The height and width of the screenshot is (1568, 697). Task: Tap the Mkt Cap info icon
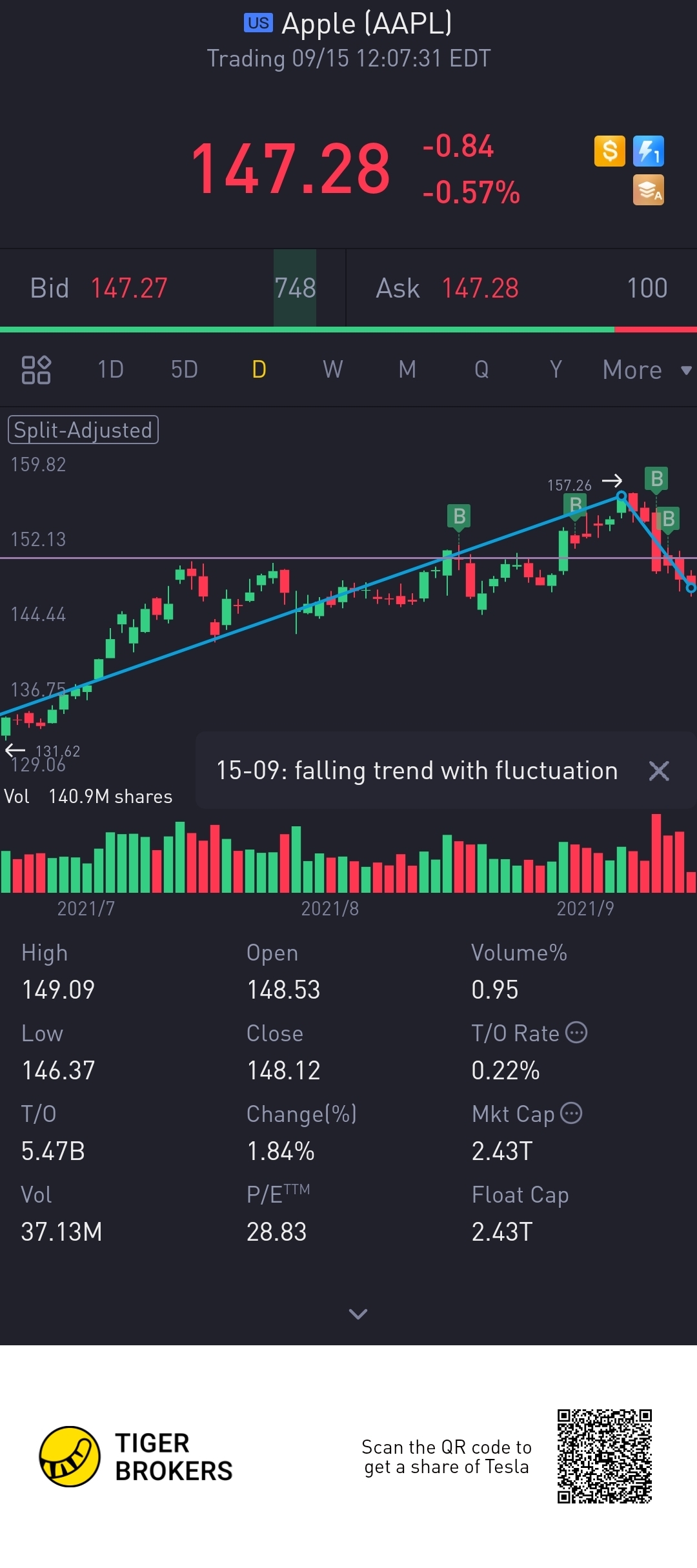tap(571, 1114)
